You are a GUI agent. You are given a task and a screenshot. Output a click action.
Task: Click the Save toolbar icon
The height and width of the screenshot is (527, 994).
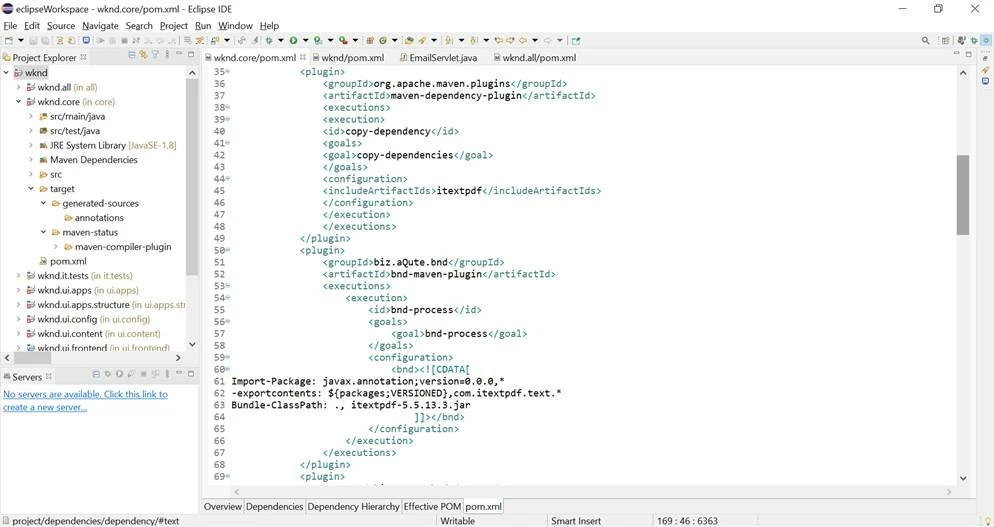click(x=33, y=41)
